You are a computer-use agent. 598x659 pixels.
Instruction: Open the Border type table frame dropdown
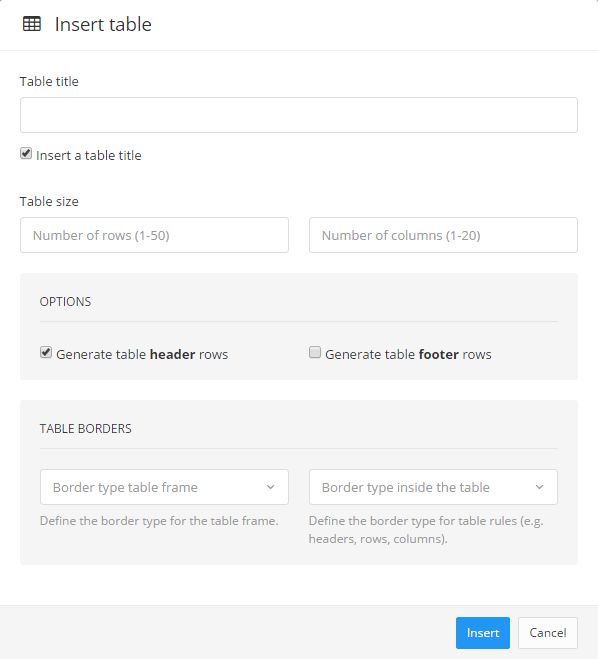[x=164, y=487]
